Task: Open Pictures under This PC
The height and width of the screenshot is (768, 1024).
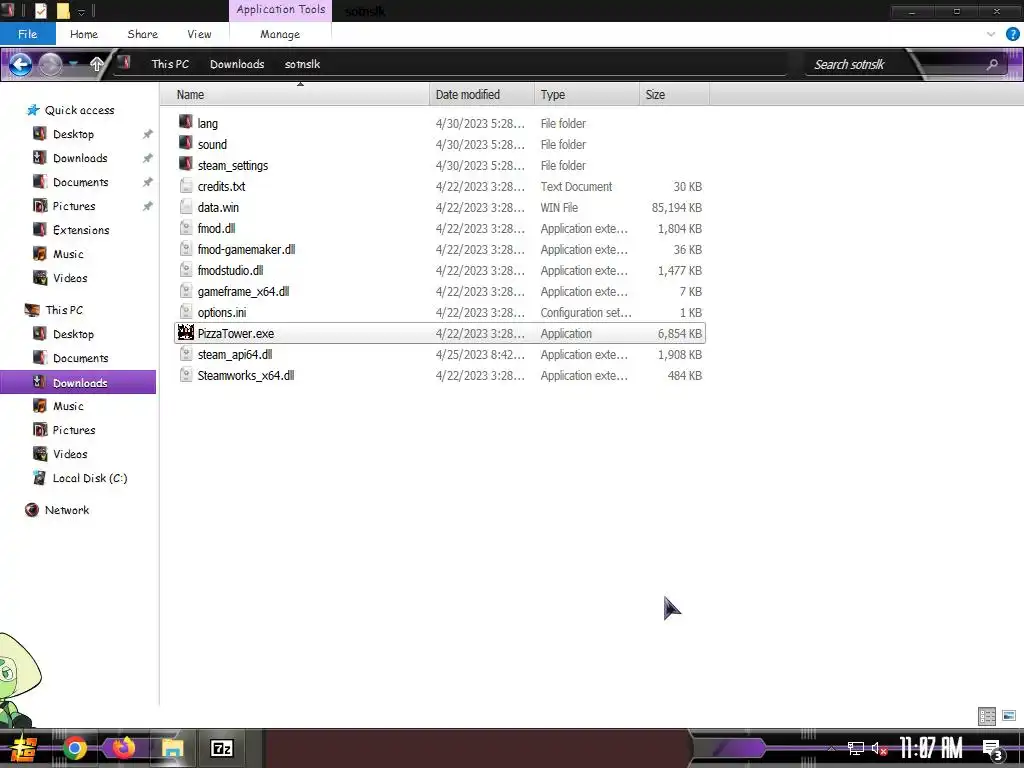Action: 74,430
